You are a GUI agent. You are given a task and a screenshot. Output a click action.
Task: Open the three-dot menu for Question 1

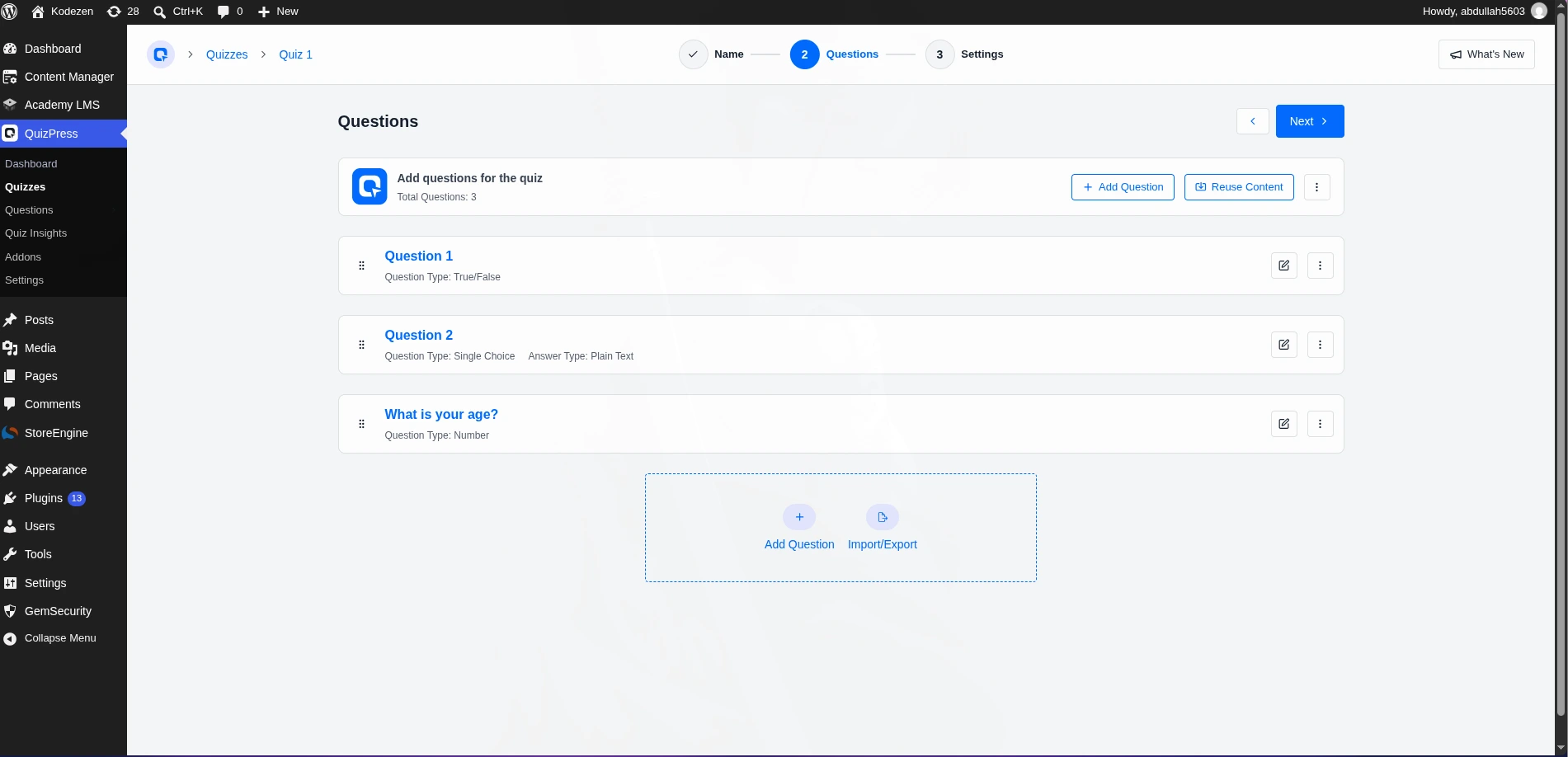1320,266
